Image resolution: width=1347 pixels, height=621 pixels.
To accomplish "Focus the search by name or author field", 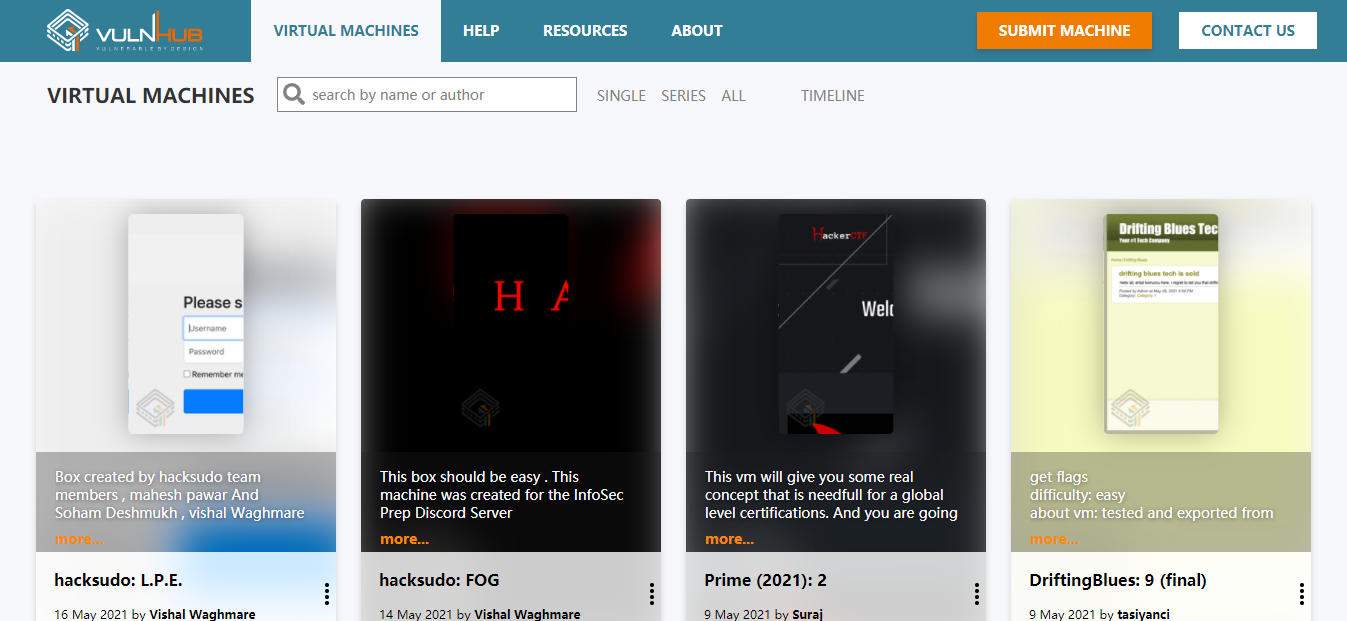I will 427,94.
